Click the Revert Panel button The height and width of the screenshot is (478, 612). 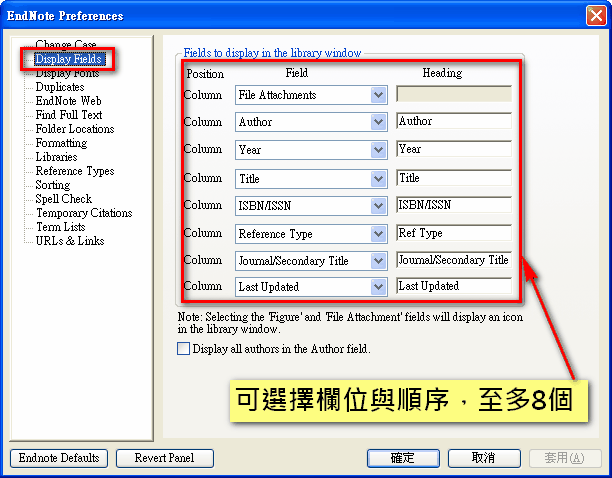165,458
